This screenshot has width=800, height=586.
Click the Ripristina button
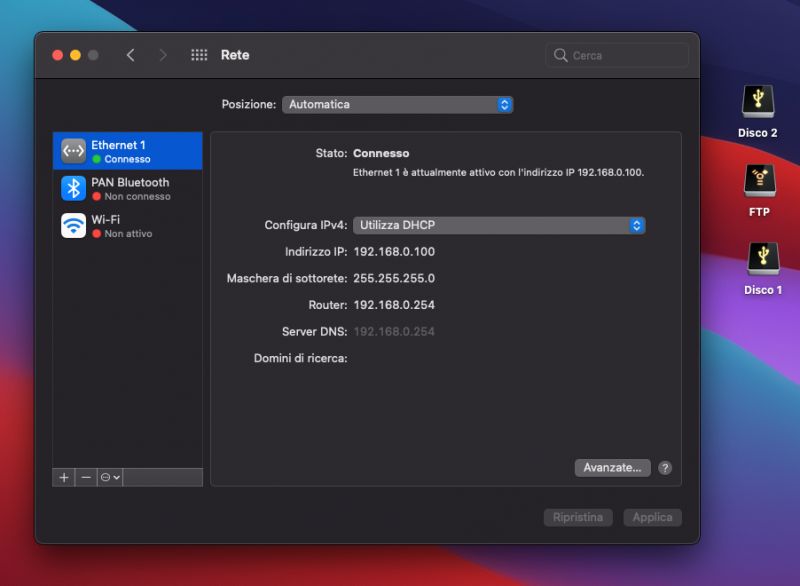[x=578, y=517]
